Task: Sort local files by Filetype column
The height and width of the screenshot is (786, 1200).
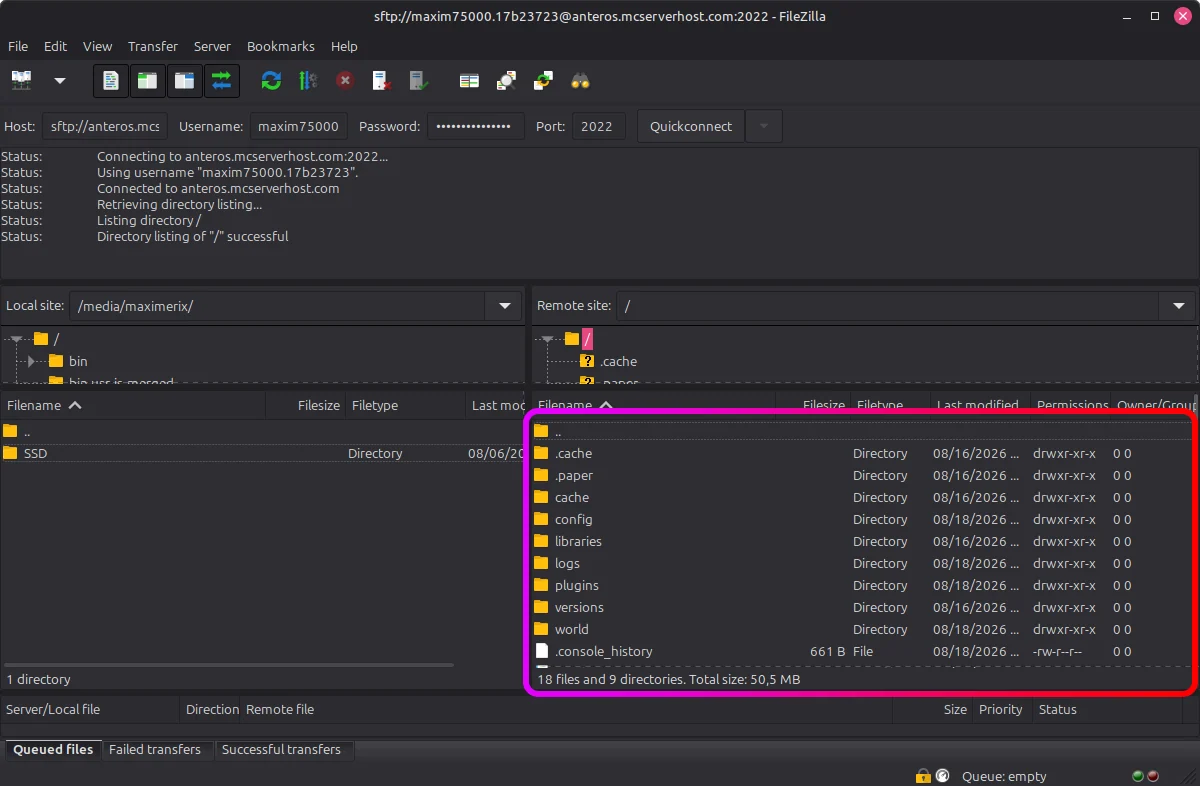Action: pos(405,405)
